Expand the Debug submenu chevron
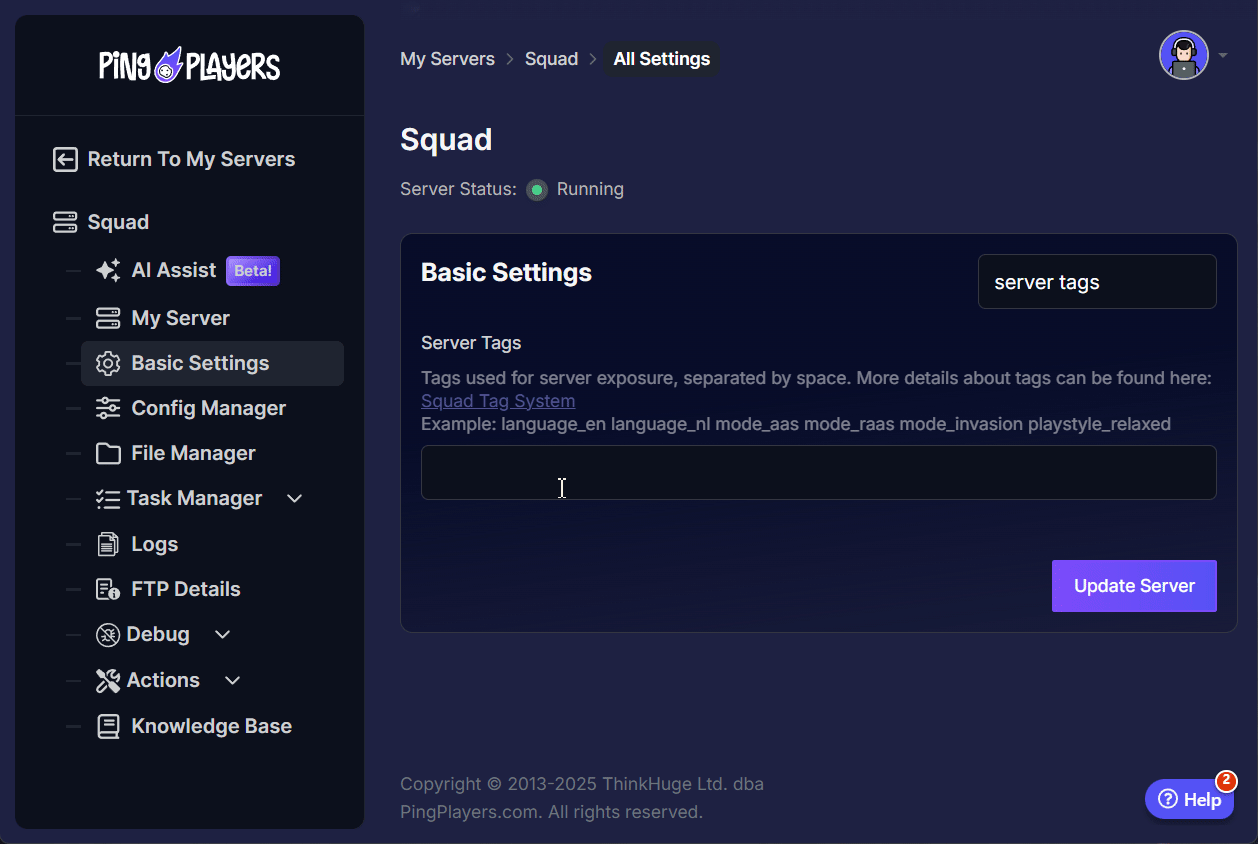The image size is (1258, 844). (223, 634)
